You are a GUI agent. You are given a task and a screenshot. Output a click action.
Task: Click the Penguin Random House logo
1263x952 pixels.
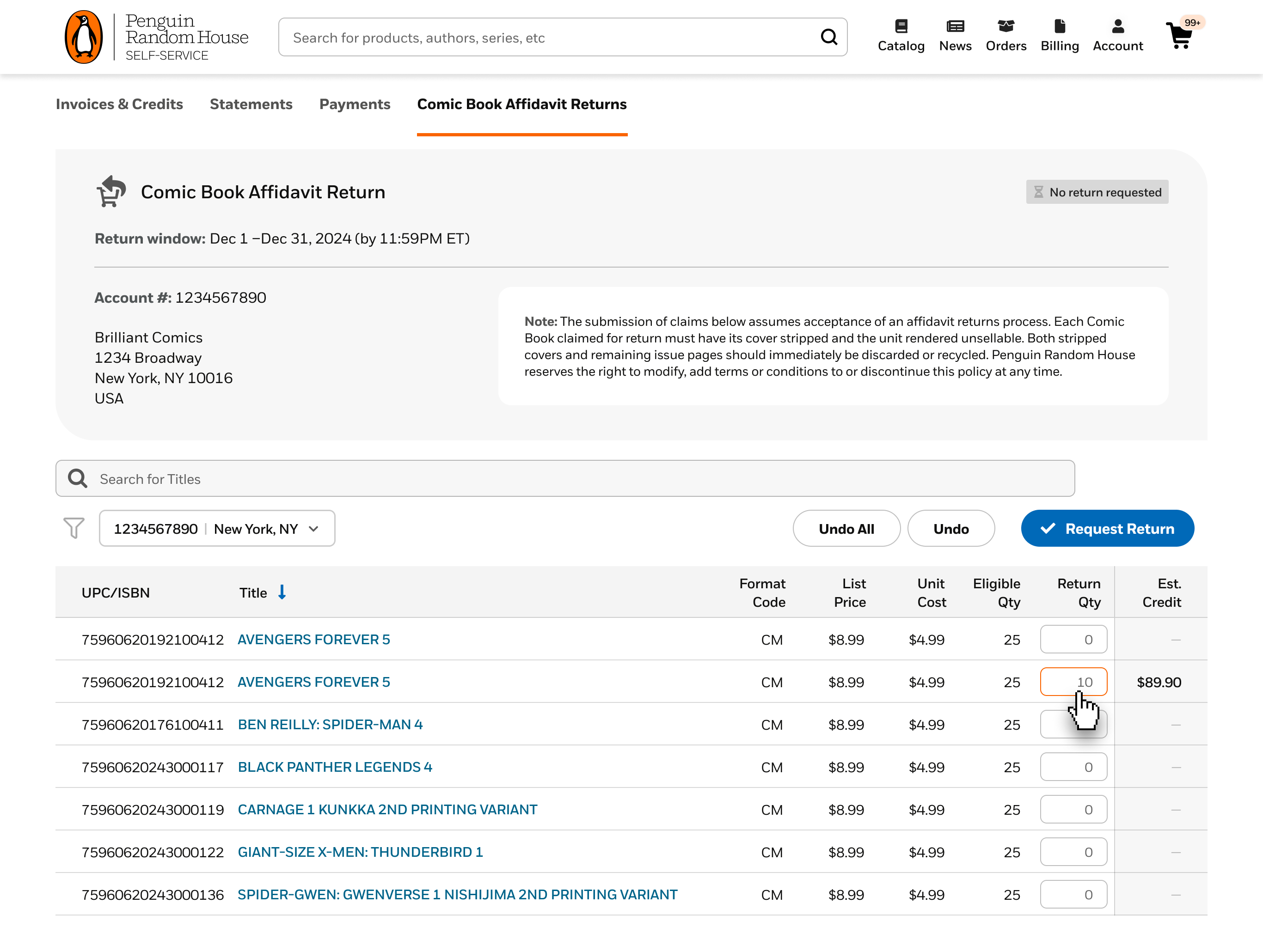[x=156, y=37]
